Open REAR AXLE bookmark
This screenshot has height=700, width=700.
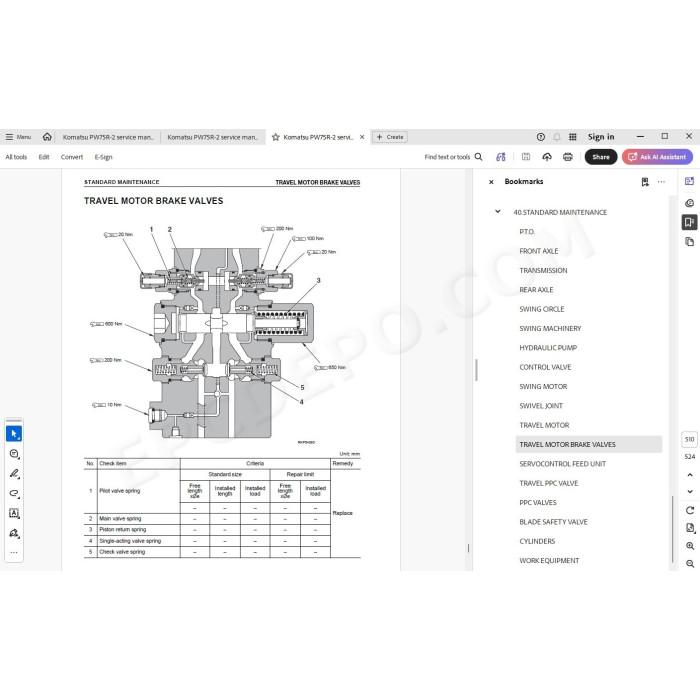[x=536, y=290]
